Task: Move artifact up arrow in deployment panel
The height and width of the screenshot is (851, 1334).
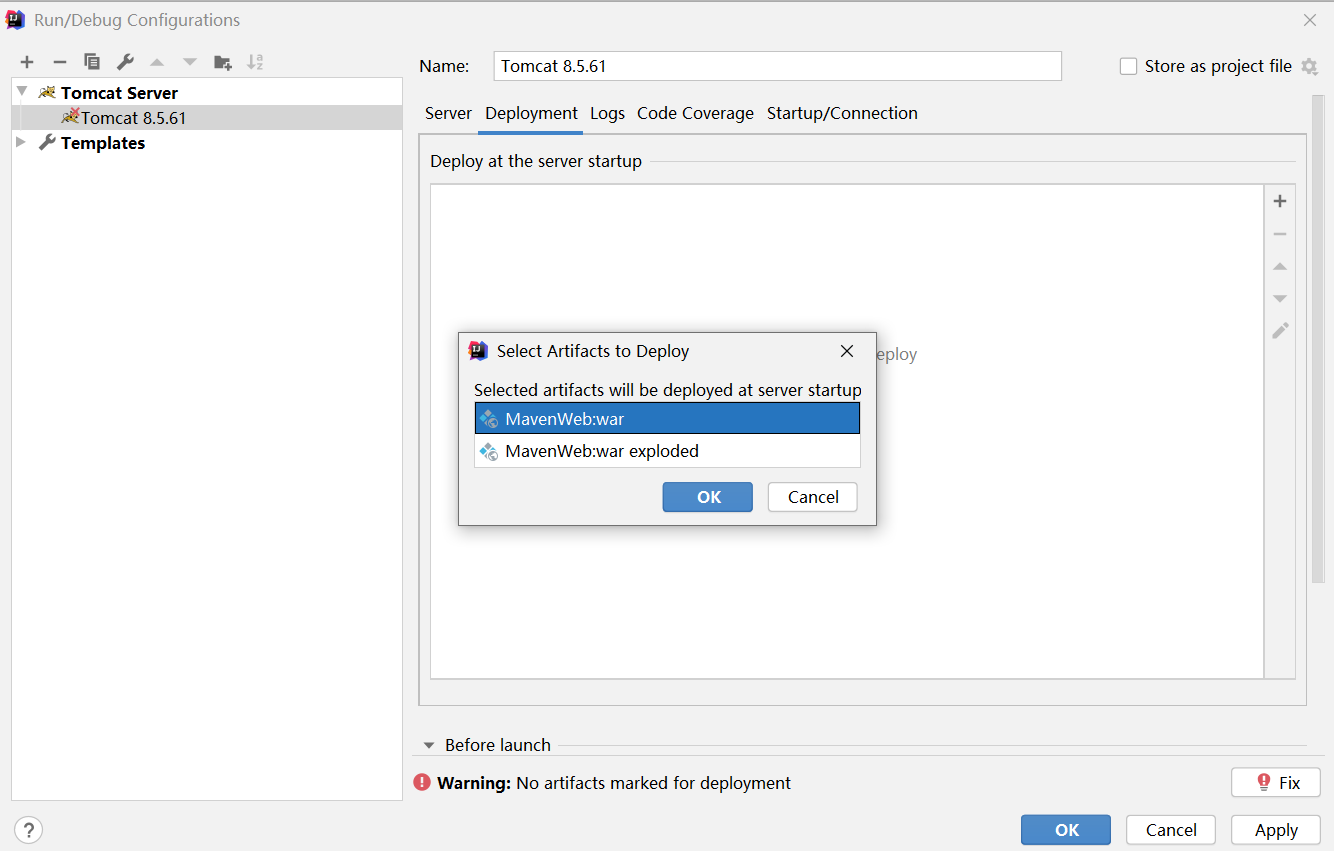Action: [x=1280, y=266]
